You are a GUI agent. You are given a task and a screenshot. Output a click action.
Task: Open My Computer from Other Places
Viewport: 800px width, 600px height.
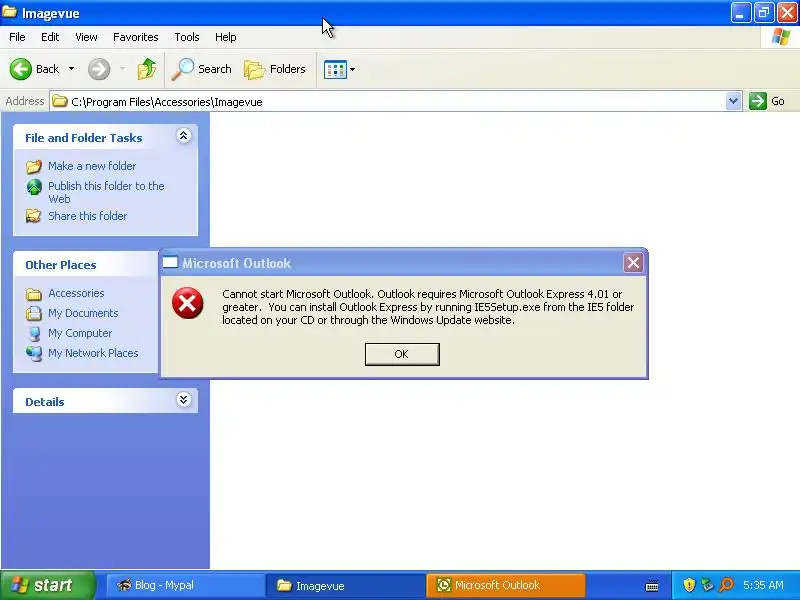pos(80,333)
